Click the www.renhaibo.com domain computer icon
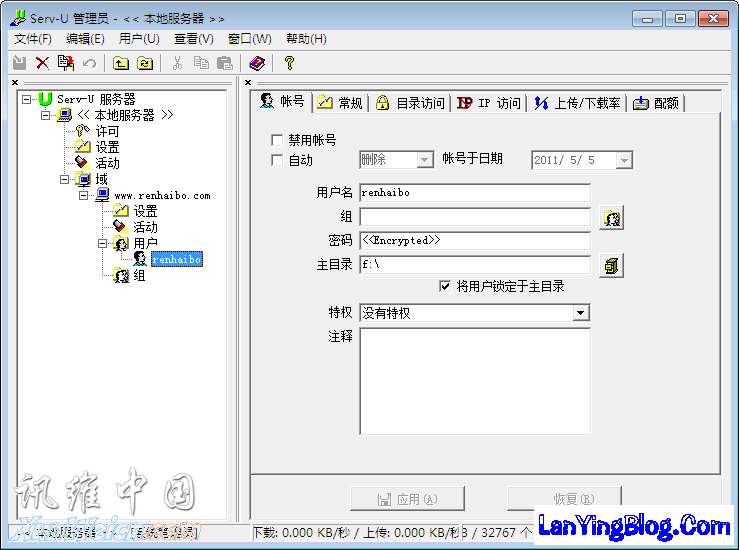The image size is (739, 550). tap(102, 195)
